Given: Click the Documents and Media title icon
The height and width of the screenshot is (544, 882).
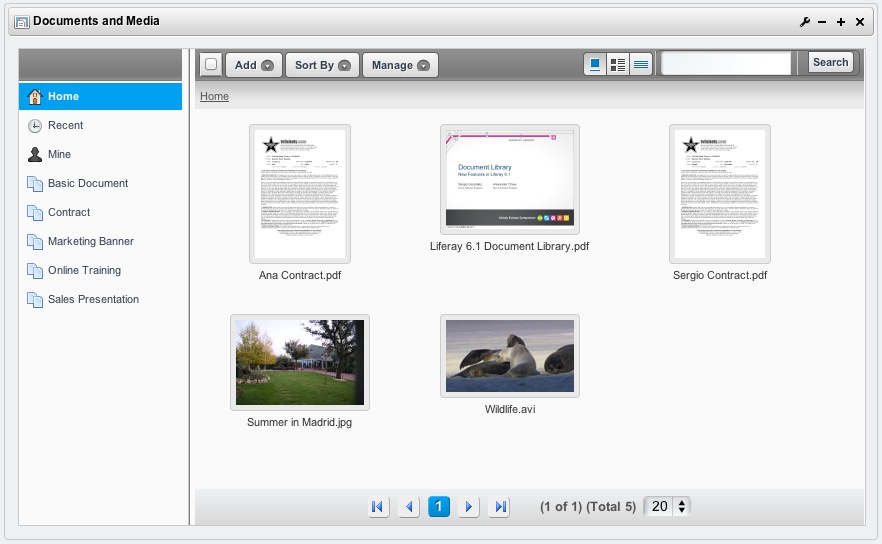Looking at the screenshot, I should click(21, 22).
